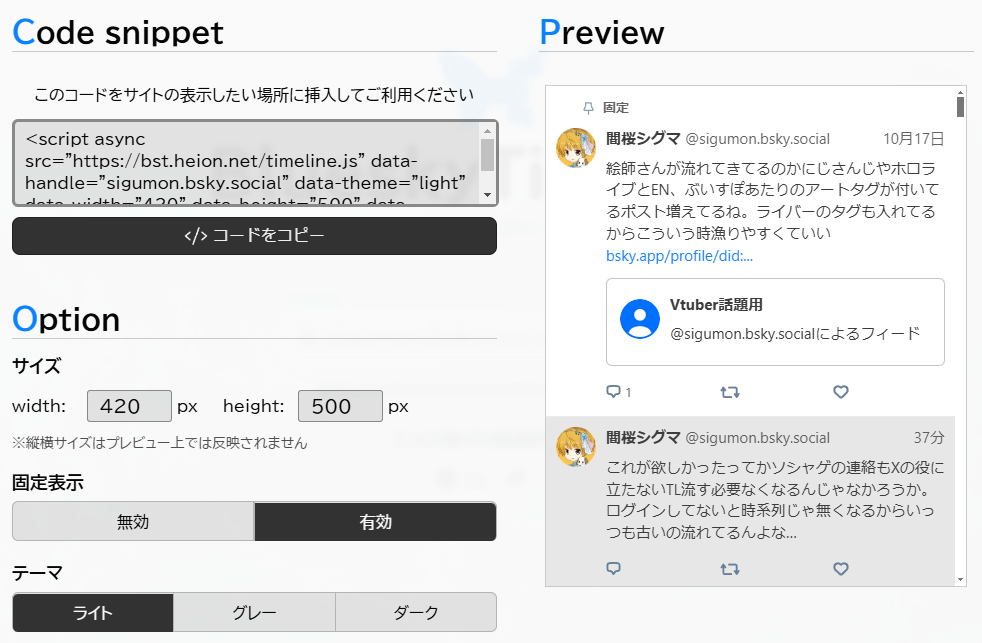Select the グレー theme

pos(254,612)
